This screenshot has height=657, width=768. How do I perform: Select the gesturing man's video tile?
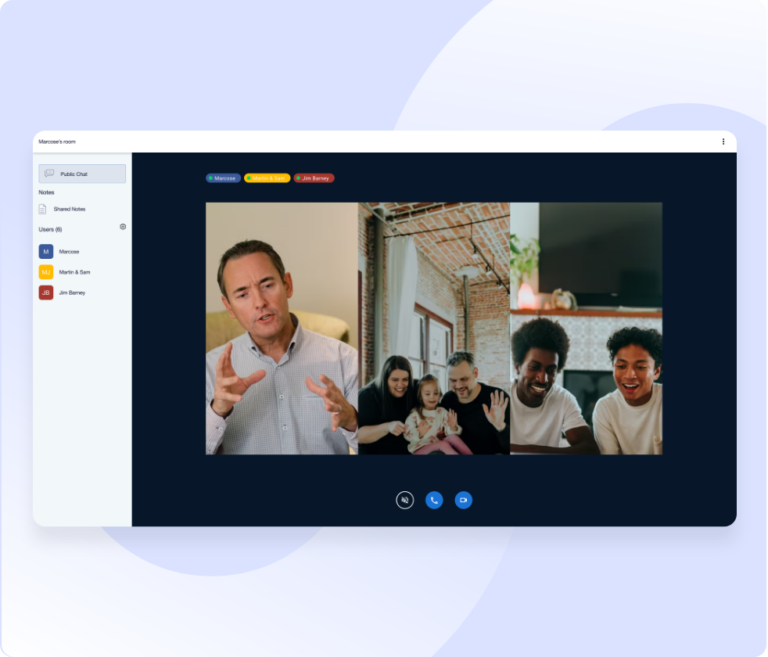point(282,328)
